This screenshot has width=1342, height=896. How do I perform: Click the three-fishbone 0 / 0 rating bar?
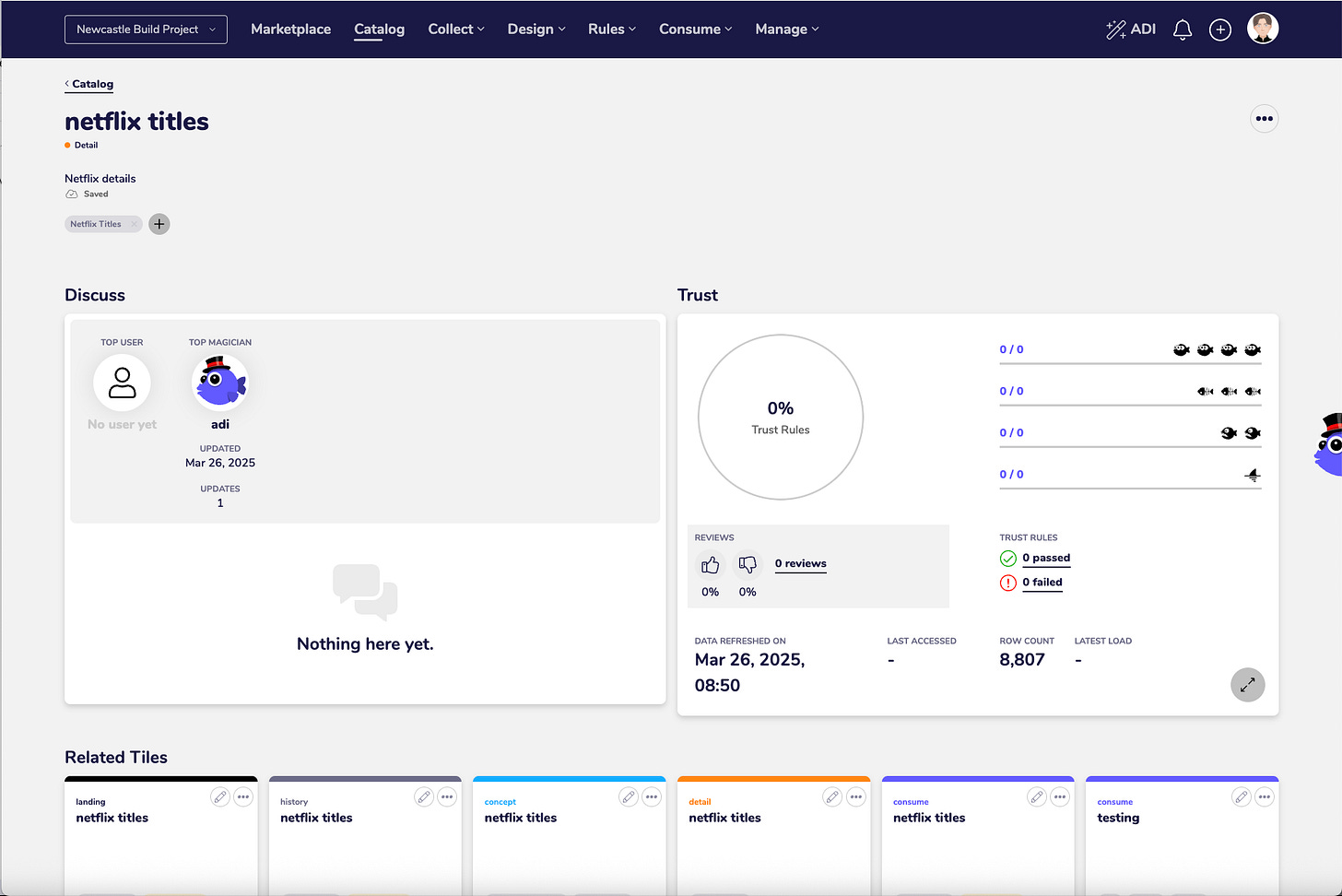point(1130,394)
